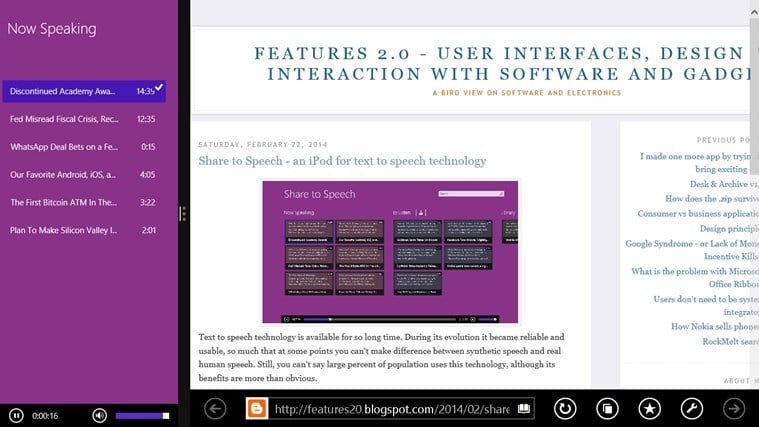This screenshot has height=427, width=759.
Task: Open the page tools wrench icon
Action: point(692,409)
